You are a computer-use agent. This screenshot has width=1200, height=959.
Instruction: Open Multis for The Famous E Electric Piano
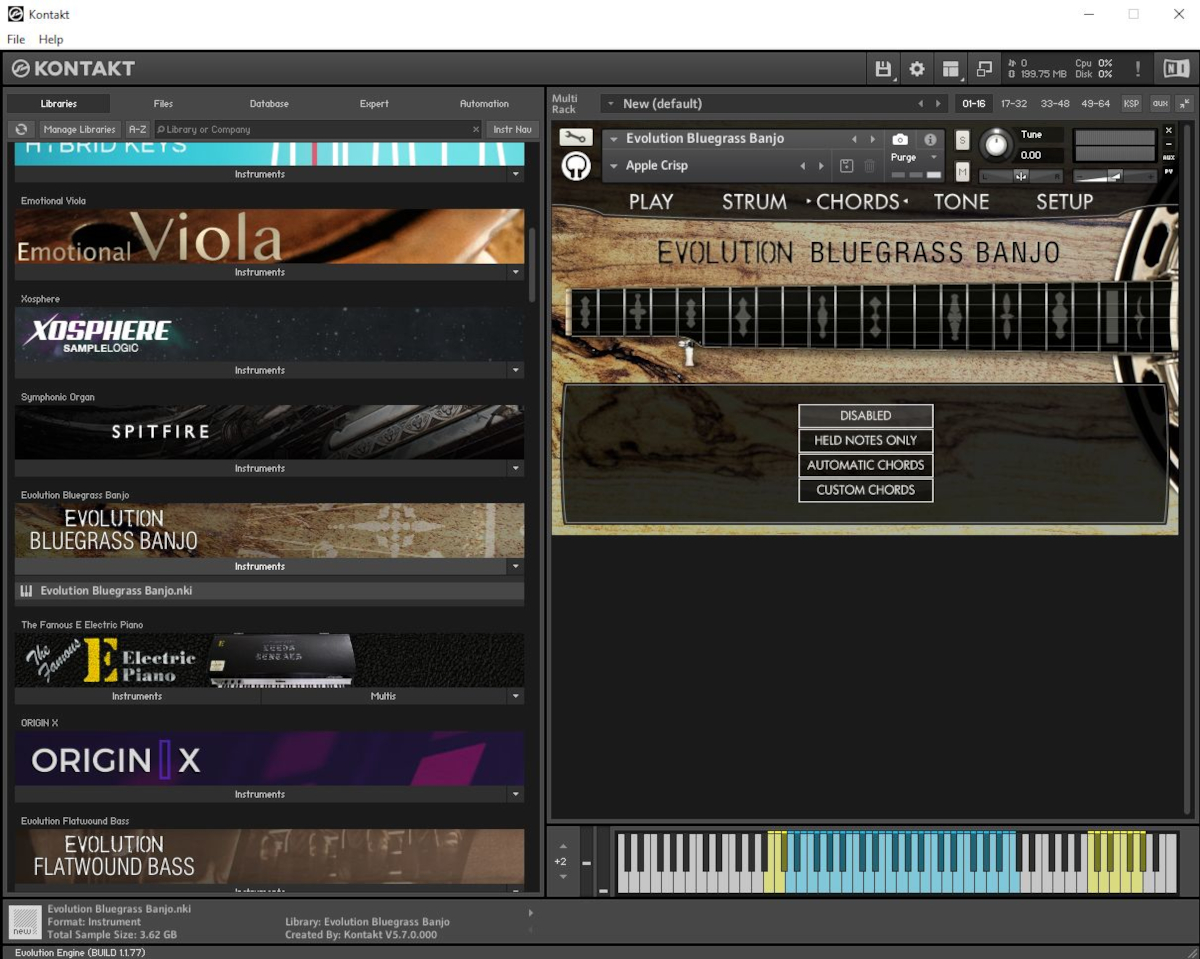(383, 696)
